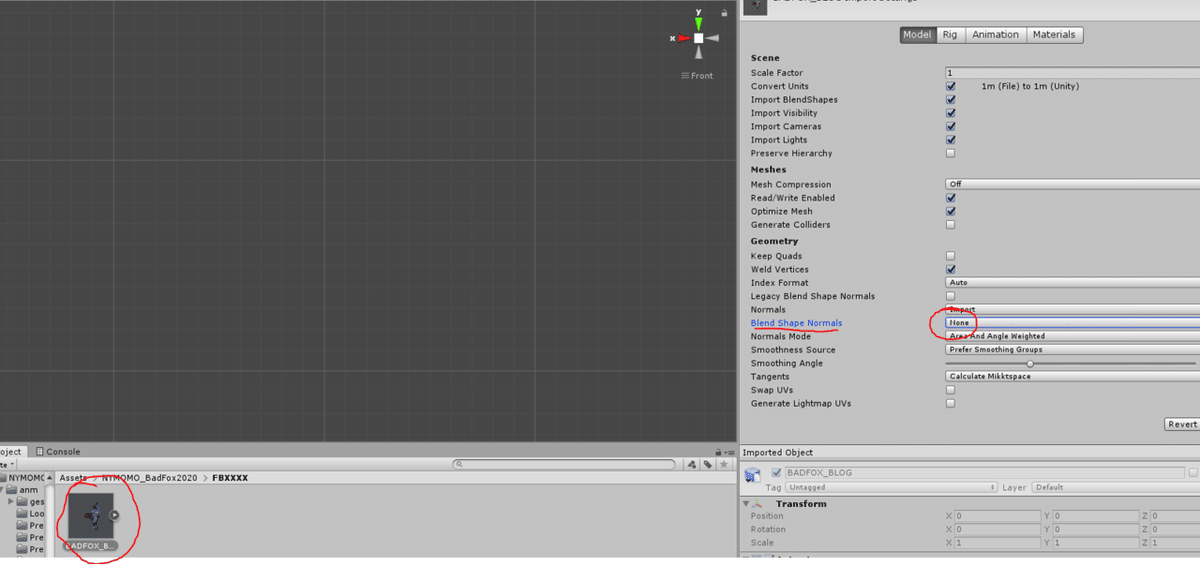This screenshot has height=564, width=1200.
Task: Go to Assets in breadcrumb path
Action: (73, 478)
